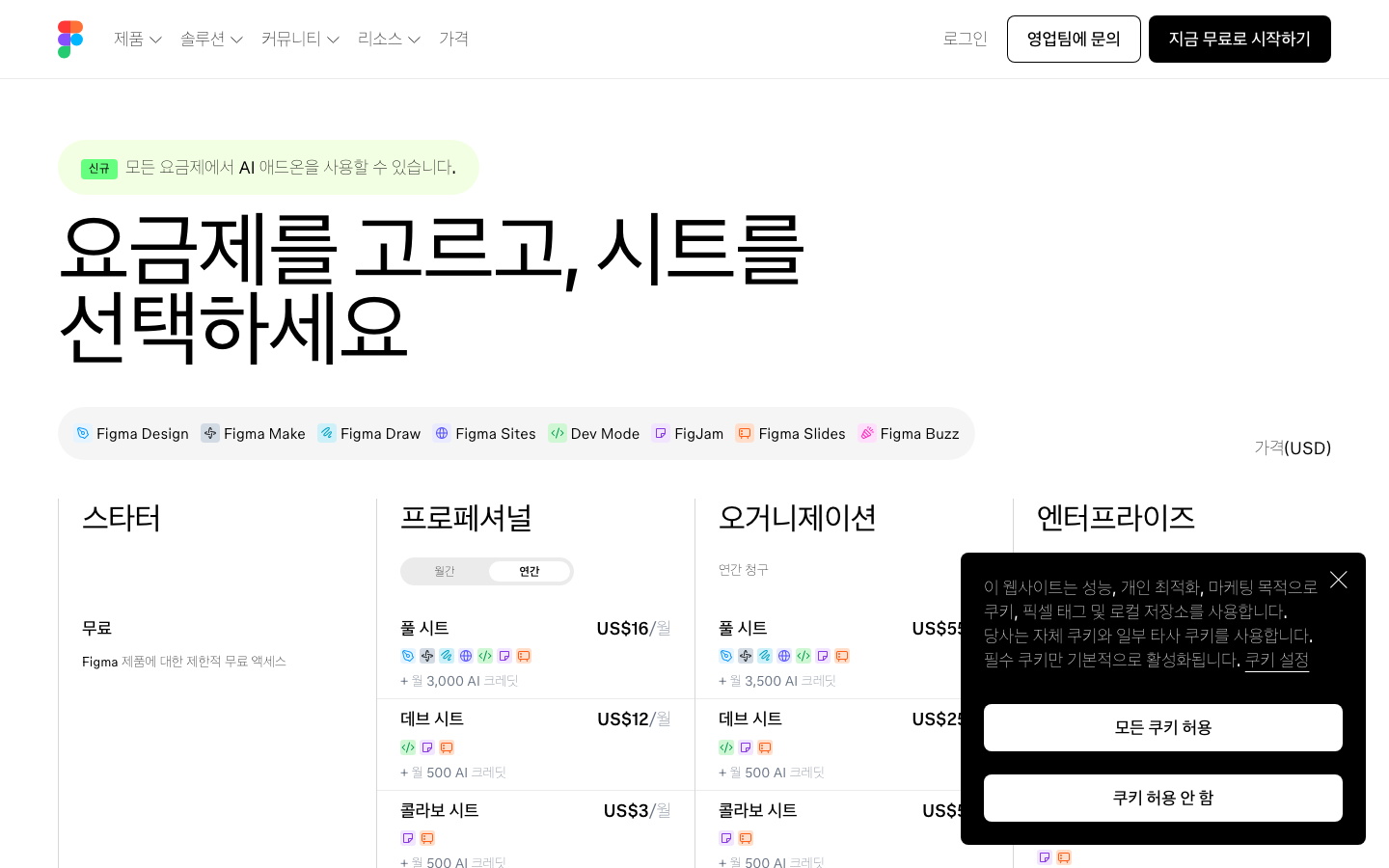
Task: Click the 스타터 plan heading
Action: point(122,518)
